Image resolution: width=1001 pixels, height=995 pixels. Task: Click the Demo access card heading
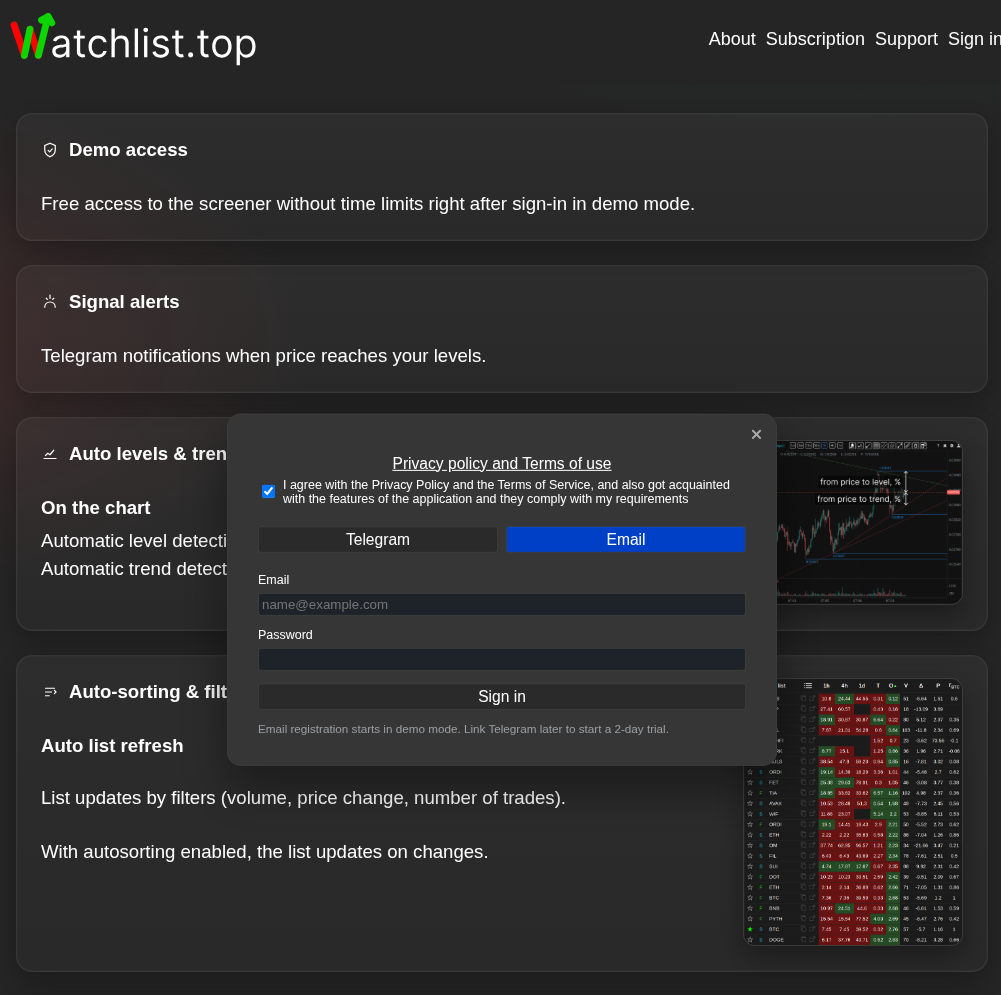point(128,150)
